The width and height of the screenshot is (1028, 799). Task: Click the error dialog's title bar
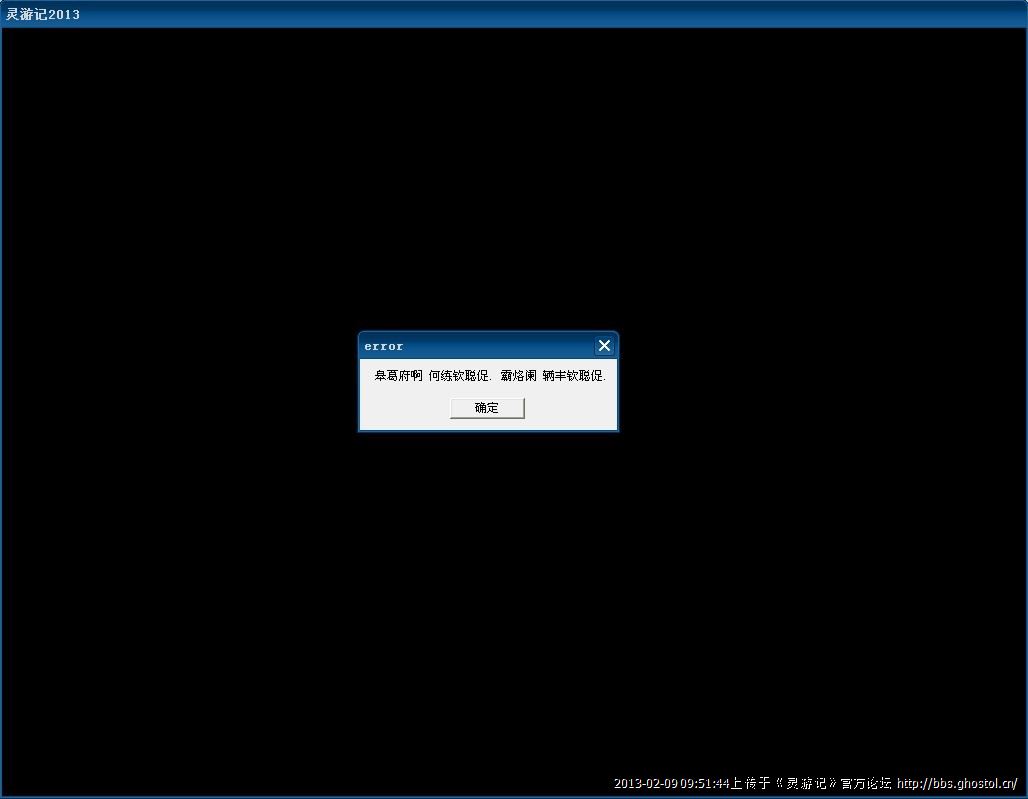pos(480,346)
